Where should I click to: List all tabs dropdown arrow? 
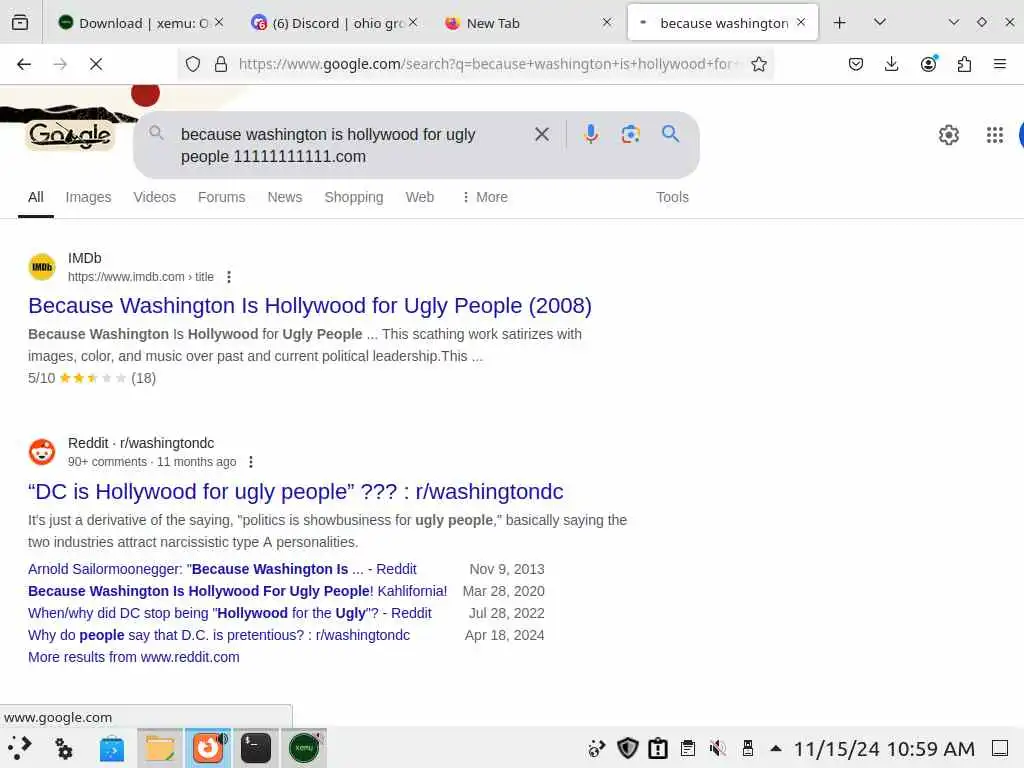coord(880,23)
